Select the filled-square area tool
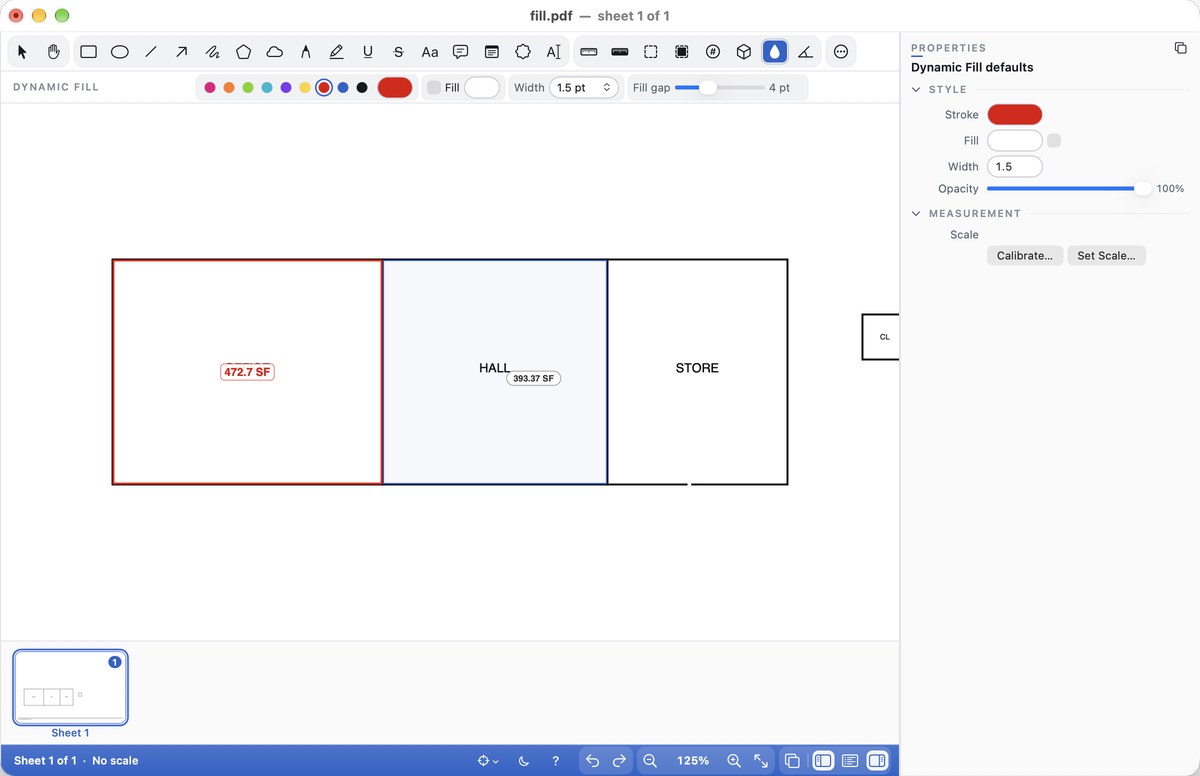1200x776 pixels. (682, 51)
